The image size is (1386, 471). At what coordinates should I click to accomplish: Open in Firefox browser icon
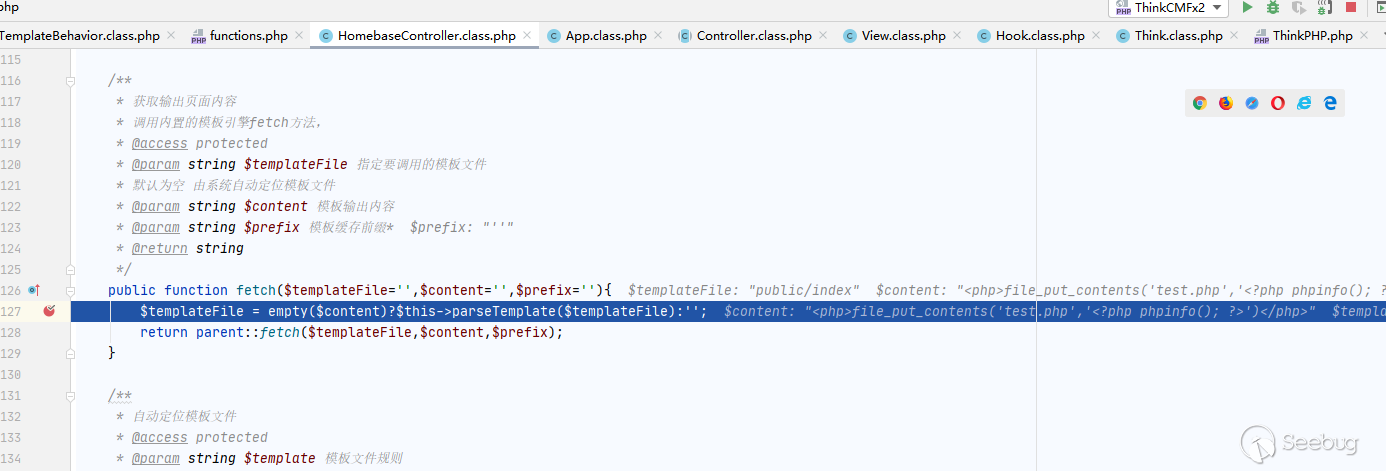[x=1226, y=103]
